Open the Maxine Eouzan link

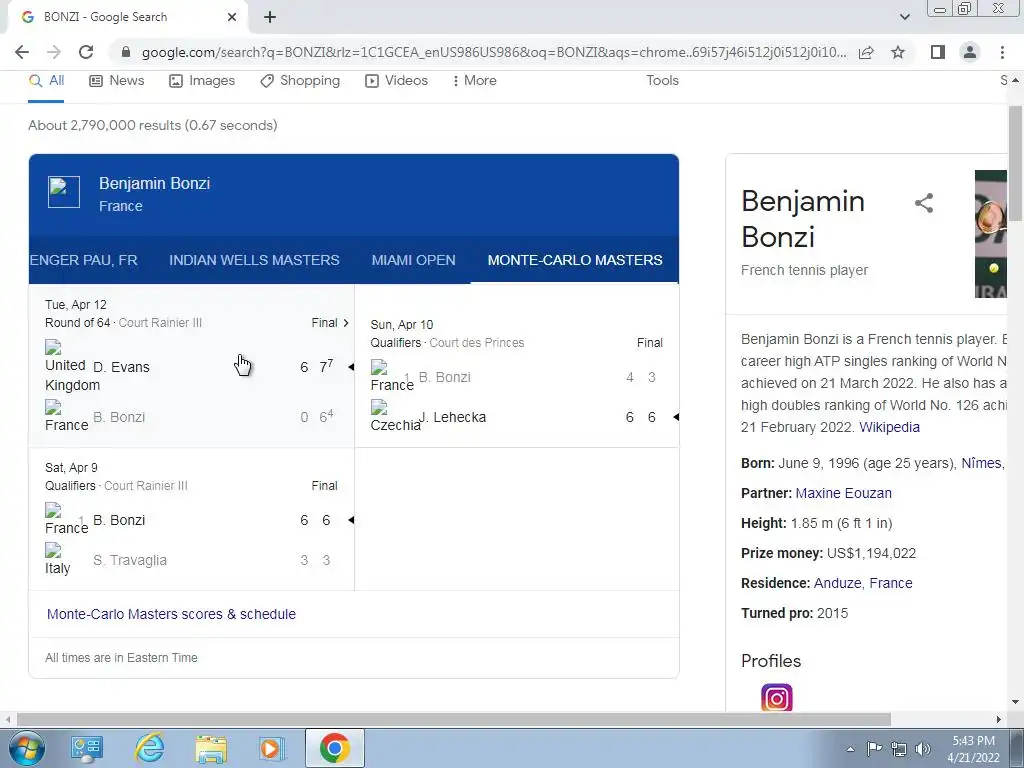point(843,493)
